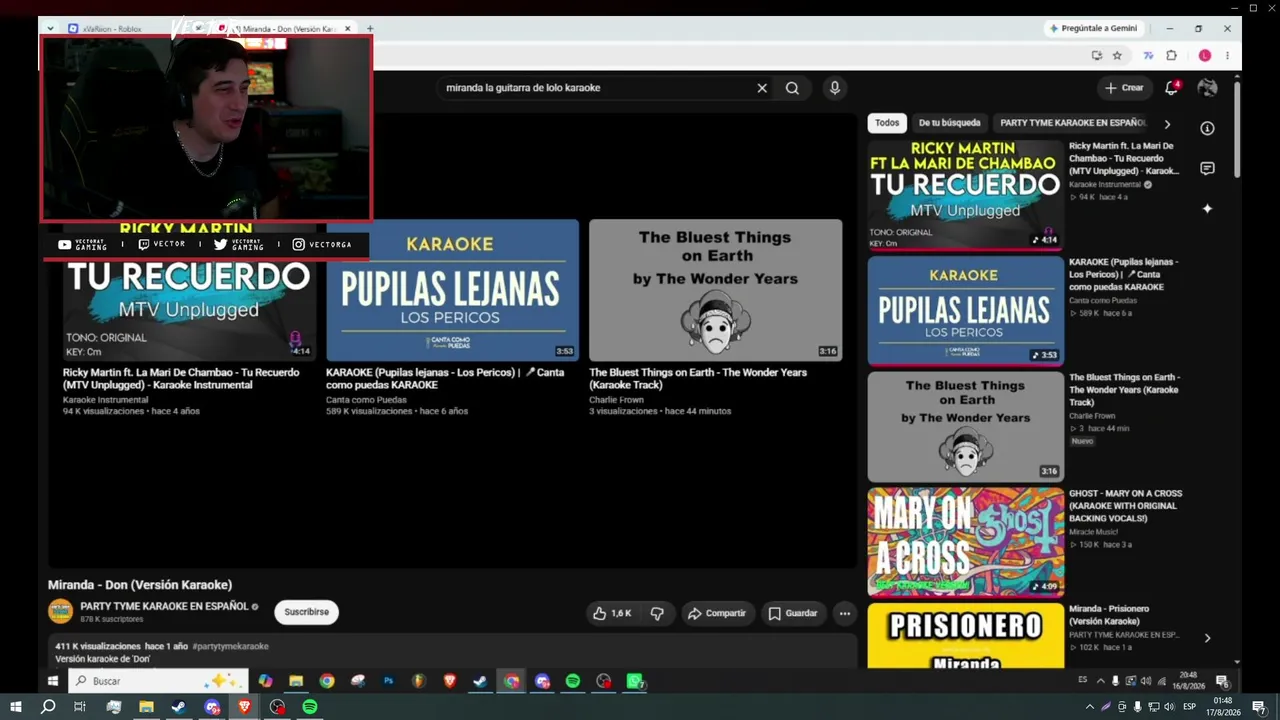Image resolution: width=1280 pixels, height=720 pixels.
Task: Click the Suscribirse button
Action: [306, 612]
